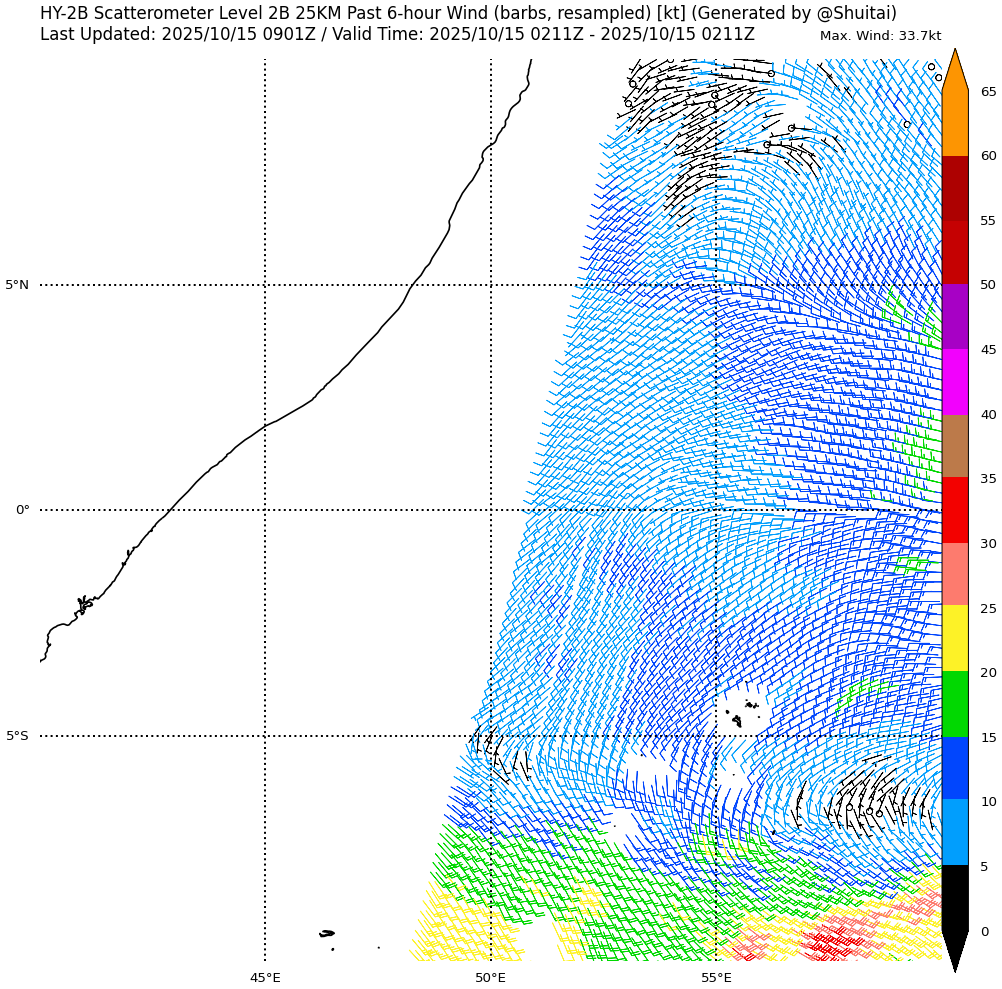
Task: Pick the green 15–20 kt colorbar swatch
Action: pyautogui.click(x=955, y=704)
